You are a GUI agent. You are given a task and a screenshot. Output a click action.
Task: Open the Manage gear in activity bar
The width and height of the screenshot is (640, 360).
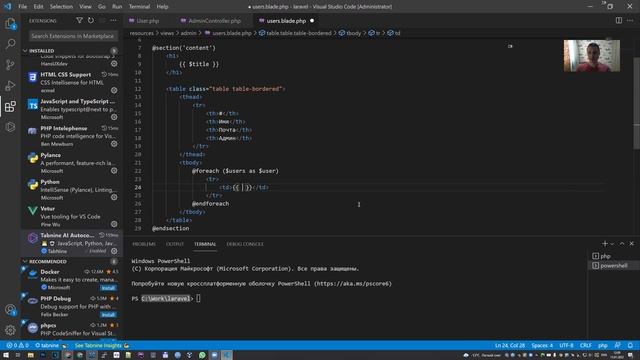10,330
